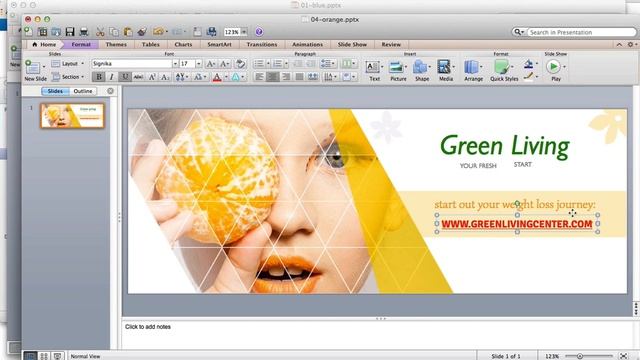Justify text in the paragraph group
This screenshot has height=360, width=640.
[299, 77]
